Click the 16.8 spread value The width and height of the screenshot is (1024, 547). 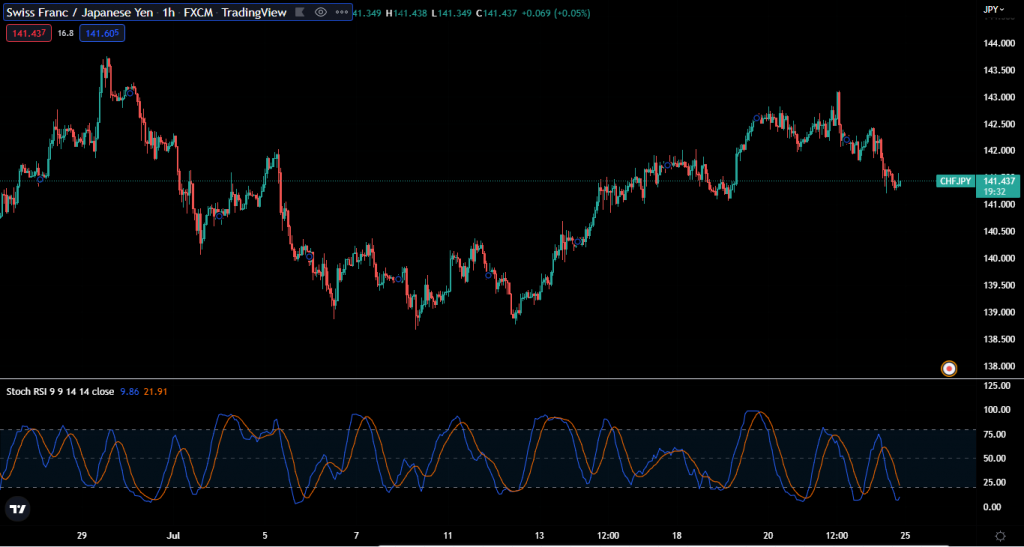pos(66,33)
